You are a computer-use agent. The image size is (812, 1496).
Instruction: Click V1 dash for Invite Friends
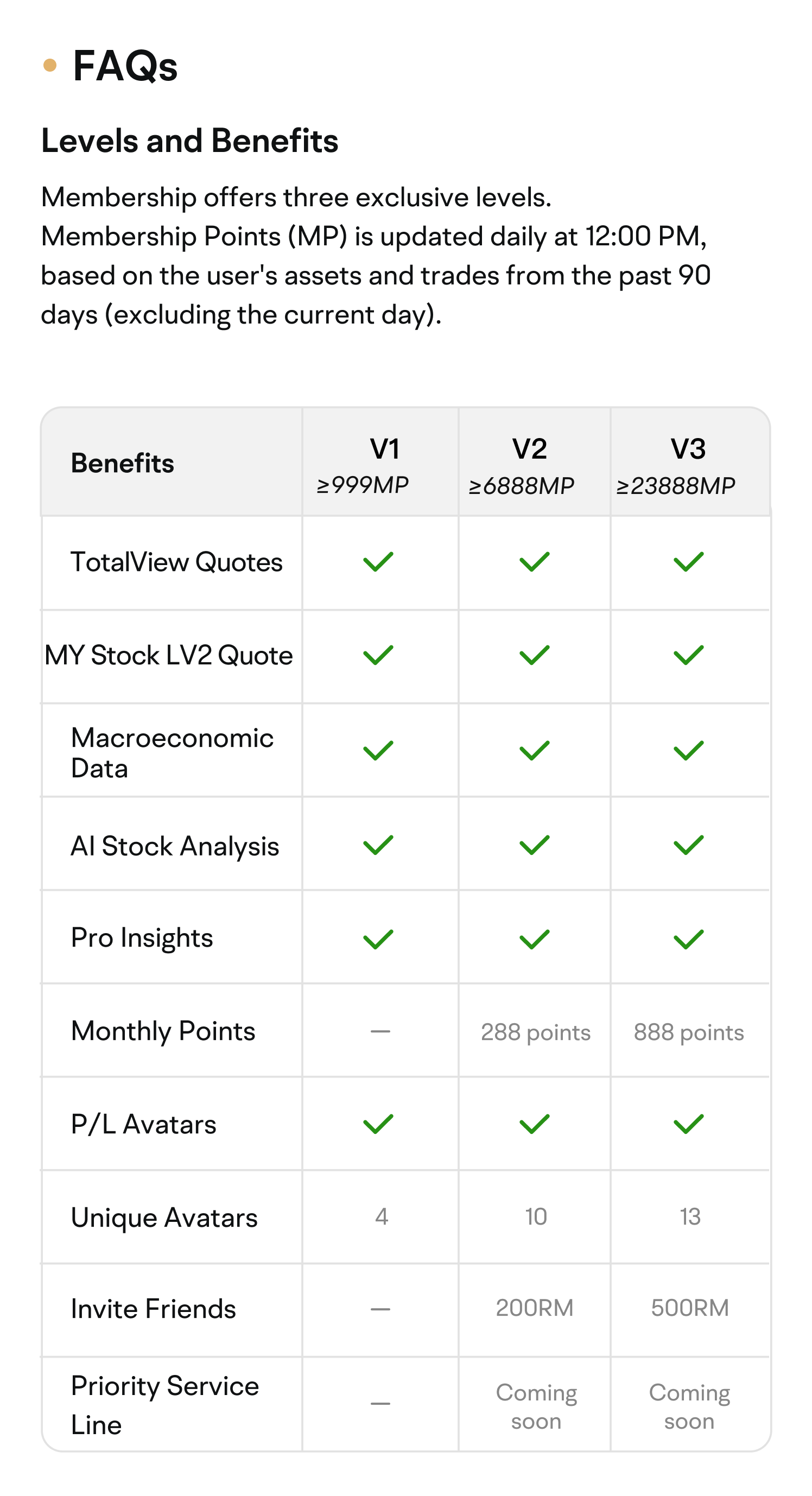(380, 1309)
